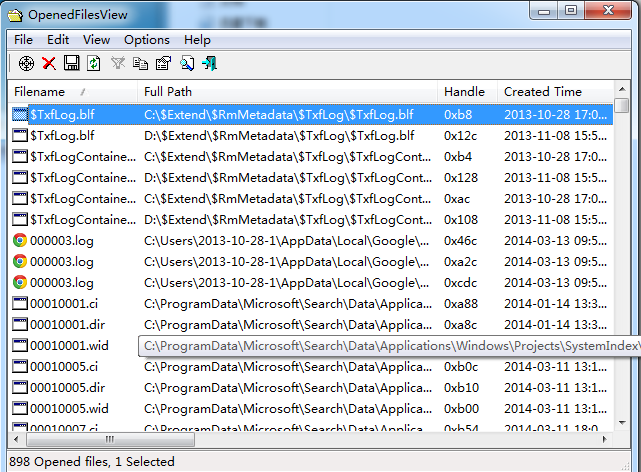The image size is (641, 472).
Task: Click horizontal scrollbar left arrow
Action: [16, 440]
